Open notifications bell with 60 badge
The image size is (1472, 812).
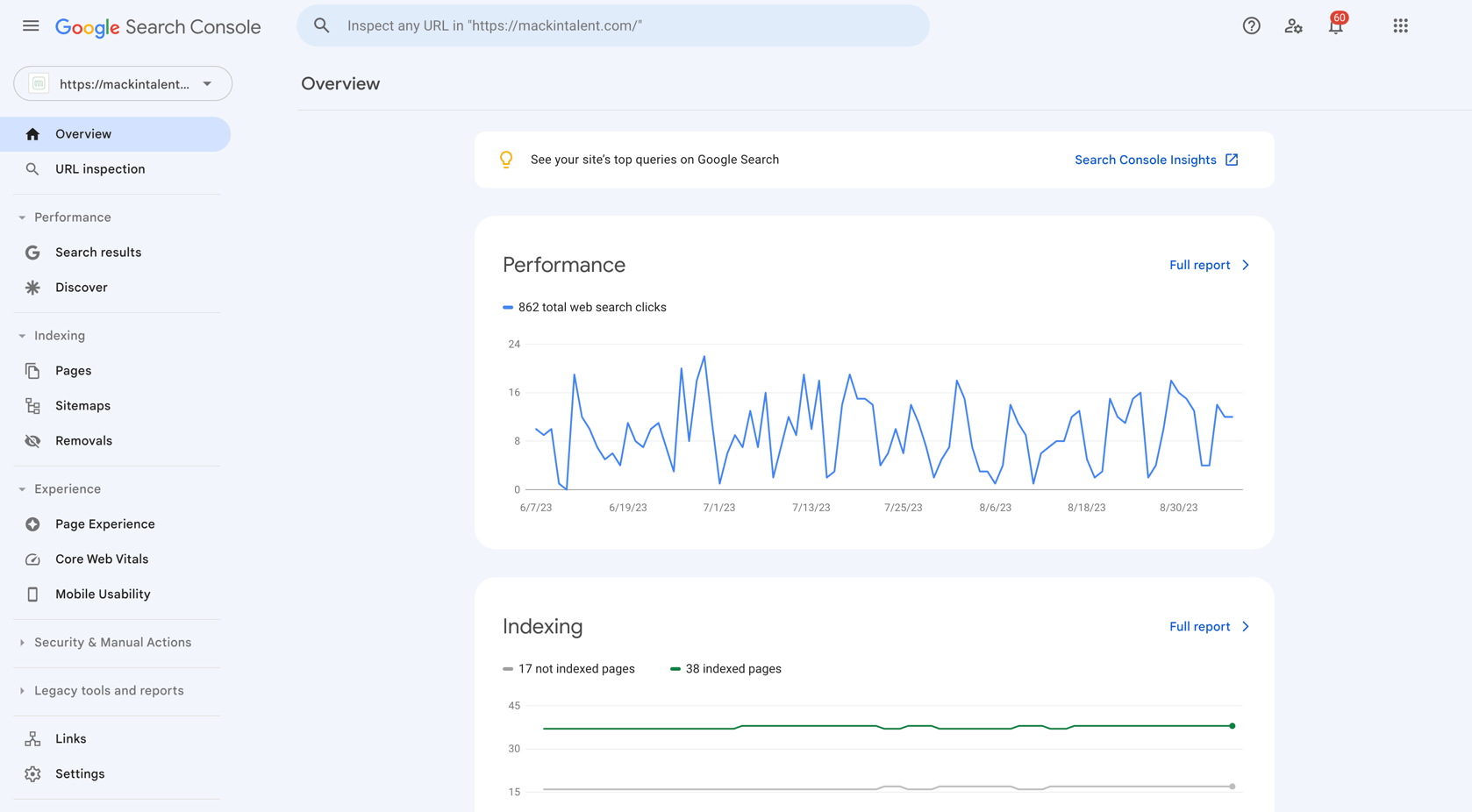pos(1335,26)
